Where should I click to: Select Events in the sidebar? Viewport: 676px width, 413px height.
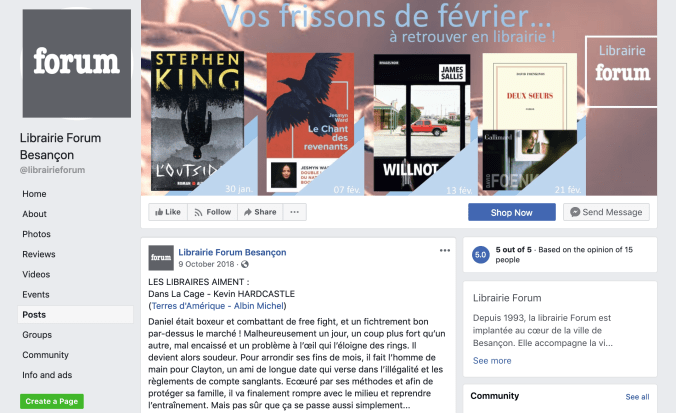tap(36, 294)
